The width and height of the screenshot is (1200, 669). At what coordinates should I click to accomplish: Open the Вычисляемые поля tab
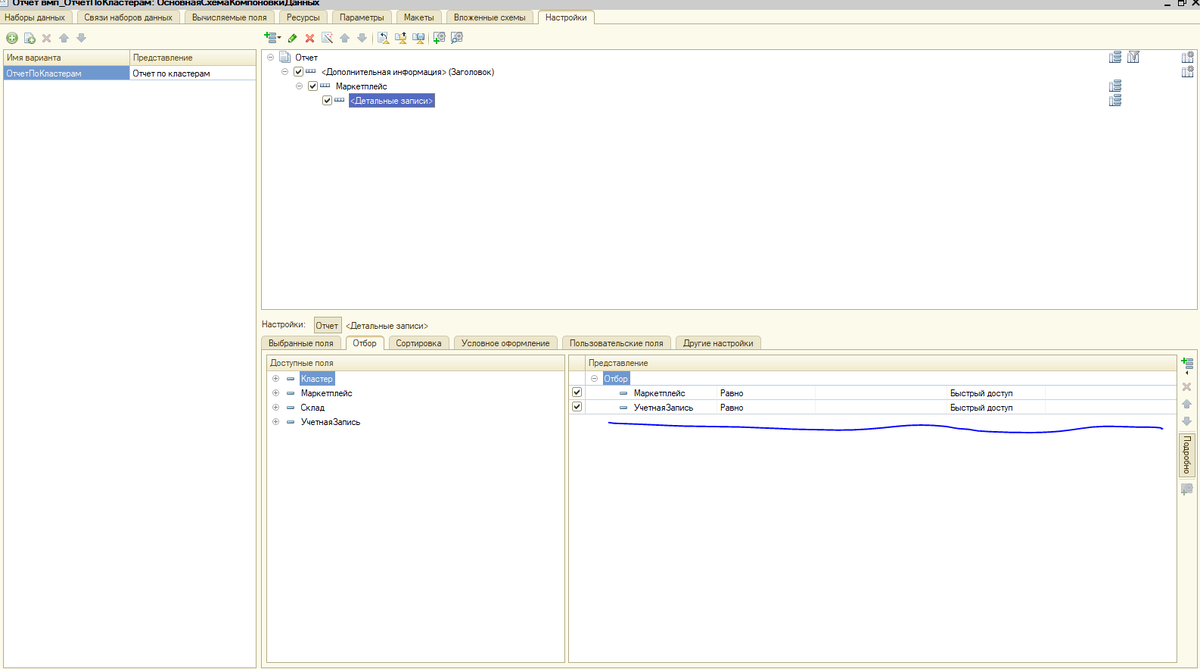[x=228, y=18]
